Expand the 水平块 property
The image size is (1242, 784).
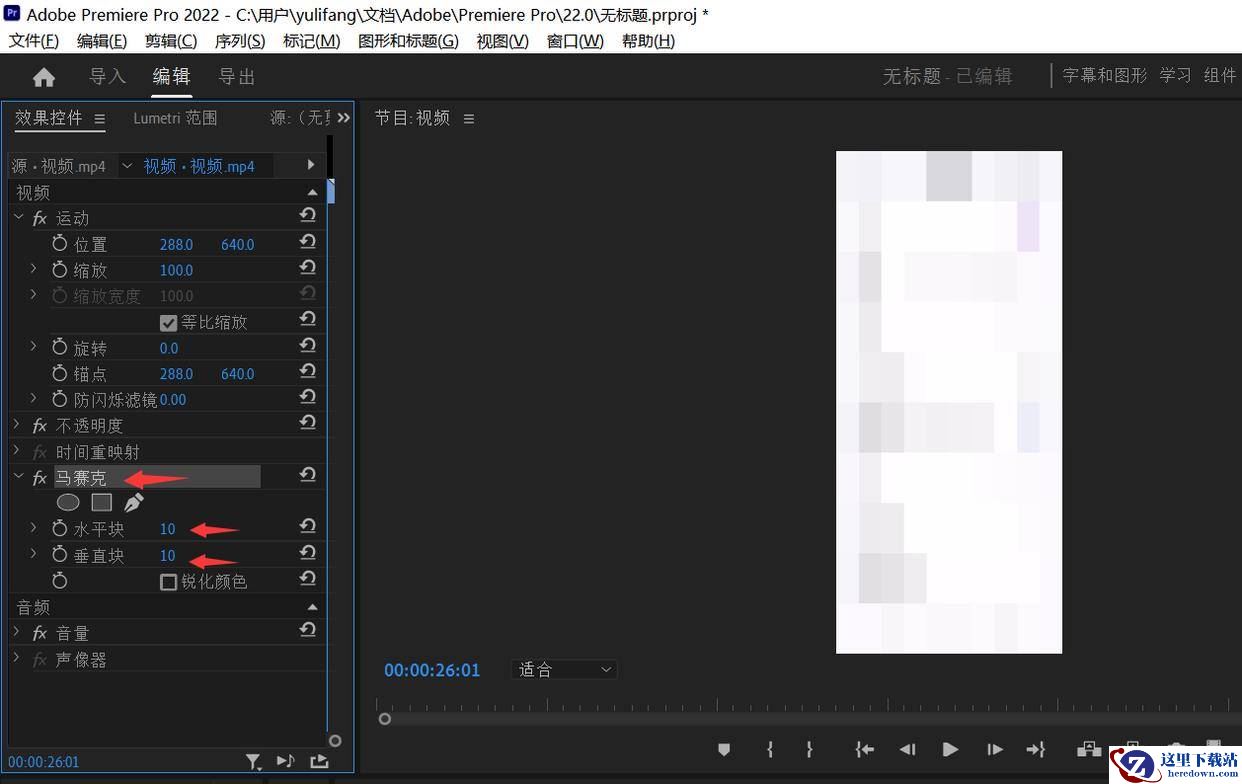pos(33,528)
